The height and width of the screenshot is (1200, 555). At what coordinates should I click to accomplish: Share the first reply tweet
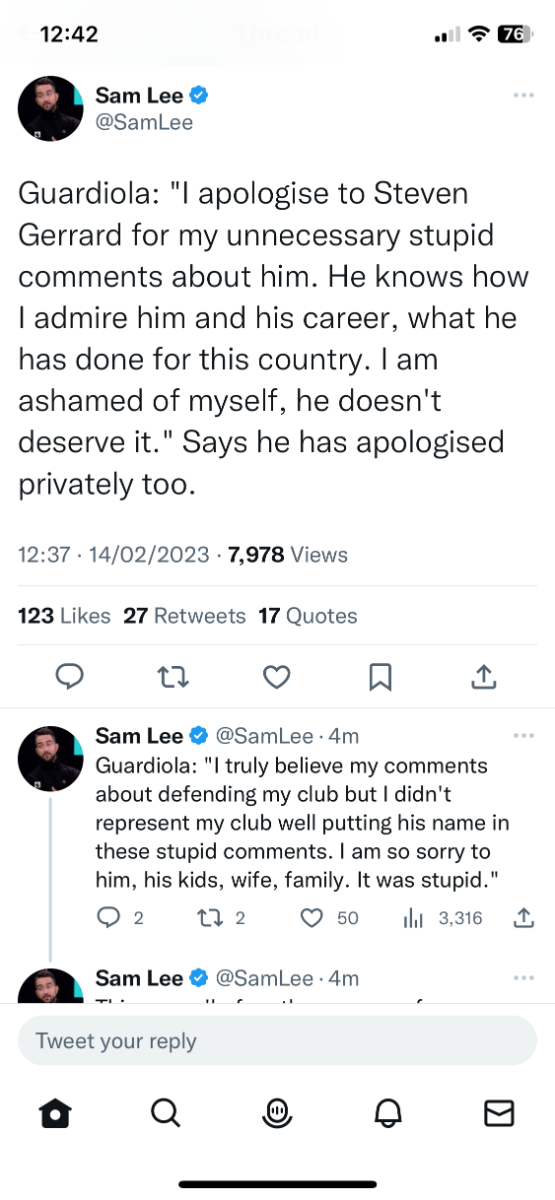522,916
